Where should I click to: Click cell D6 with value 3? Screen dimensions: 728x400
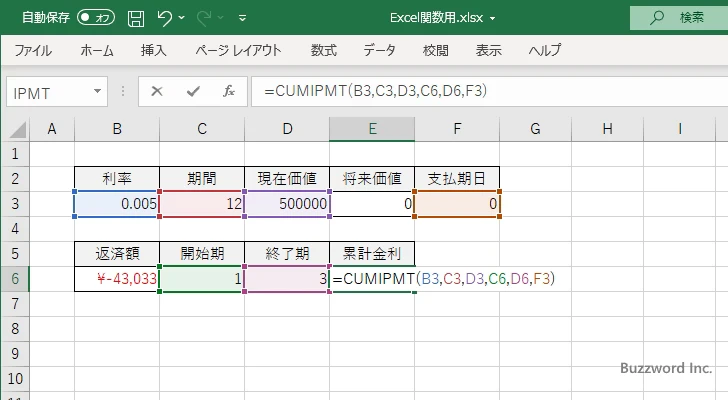[x=287, y=279]
